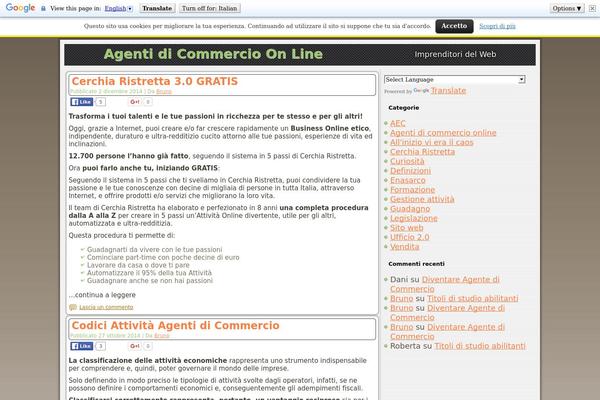
Task: Click the comment bubble icon near Lascia un commento
Action: point(73,307)
